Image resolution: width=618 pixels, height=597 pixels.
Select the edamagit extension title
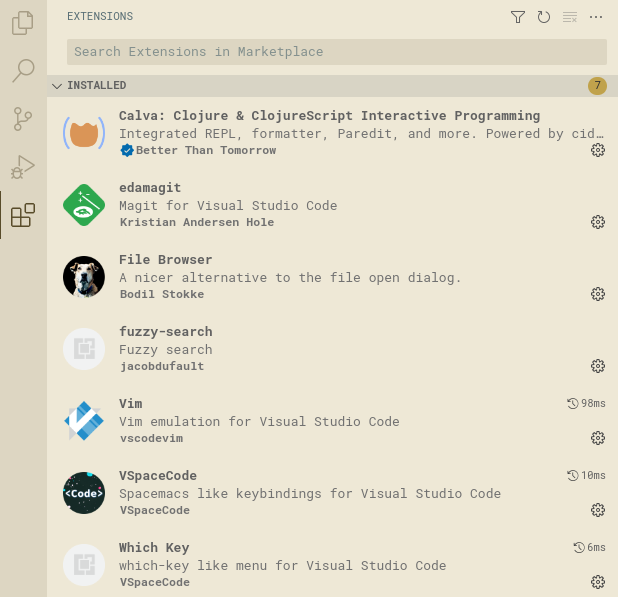click(150, 188)
